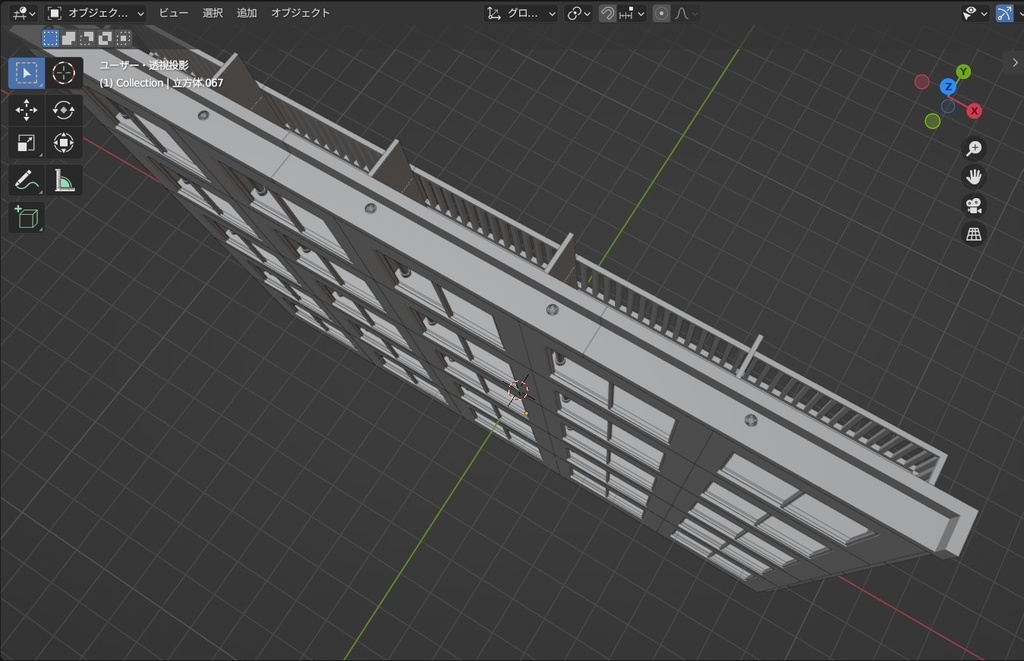The image size is (1024, 661).
Task: Select the Move tool
Action: coord(26,110)
